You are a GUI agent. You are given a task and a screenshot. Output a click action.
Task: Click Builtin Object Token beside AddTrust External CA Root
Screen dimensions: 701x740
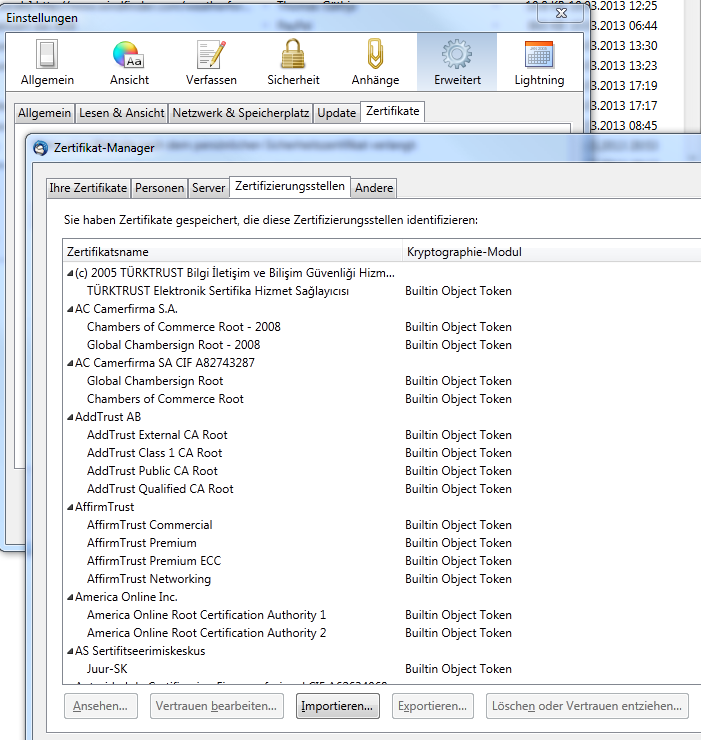458,435
